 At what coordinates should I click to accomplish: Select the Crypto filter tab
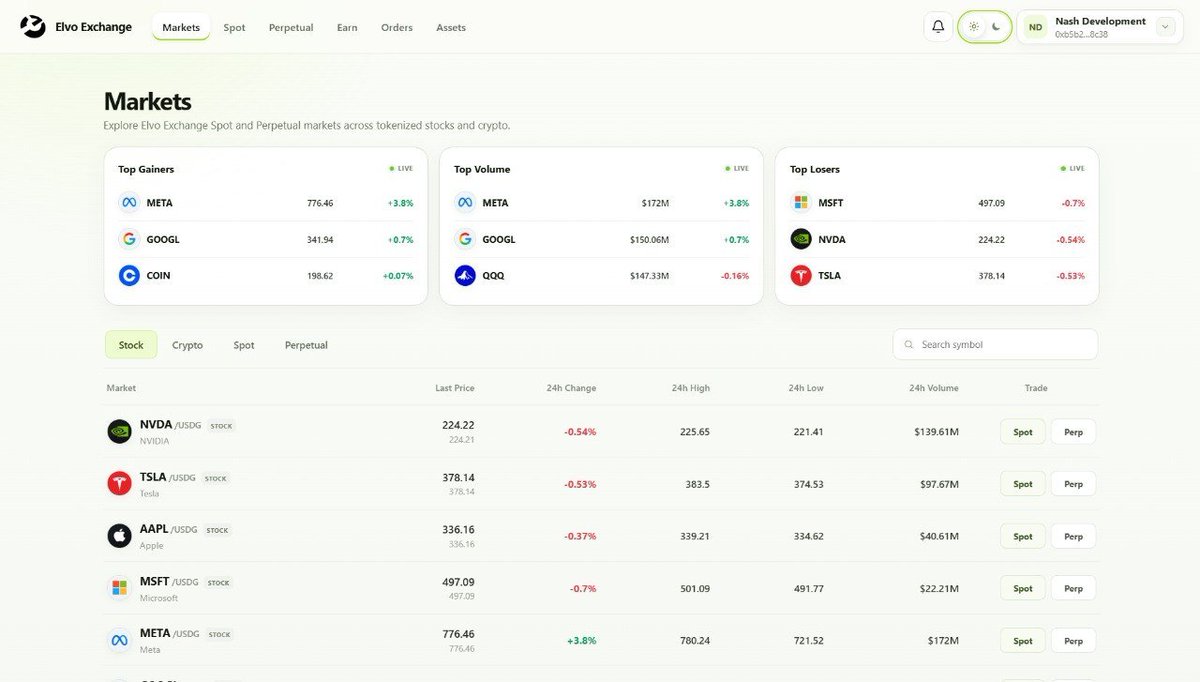click(x=187, y=345)
